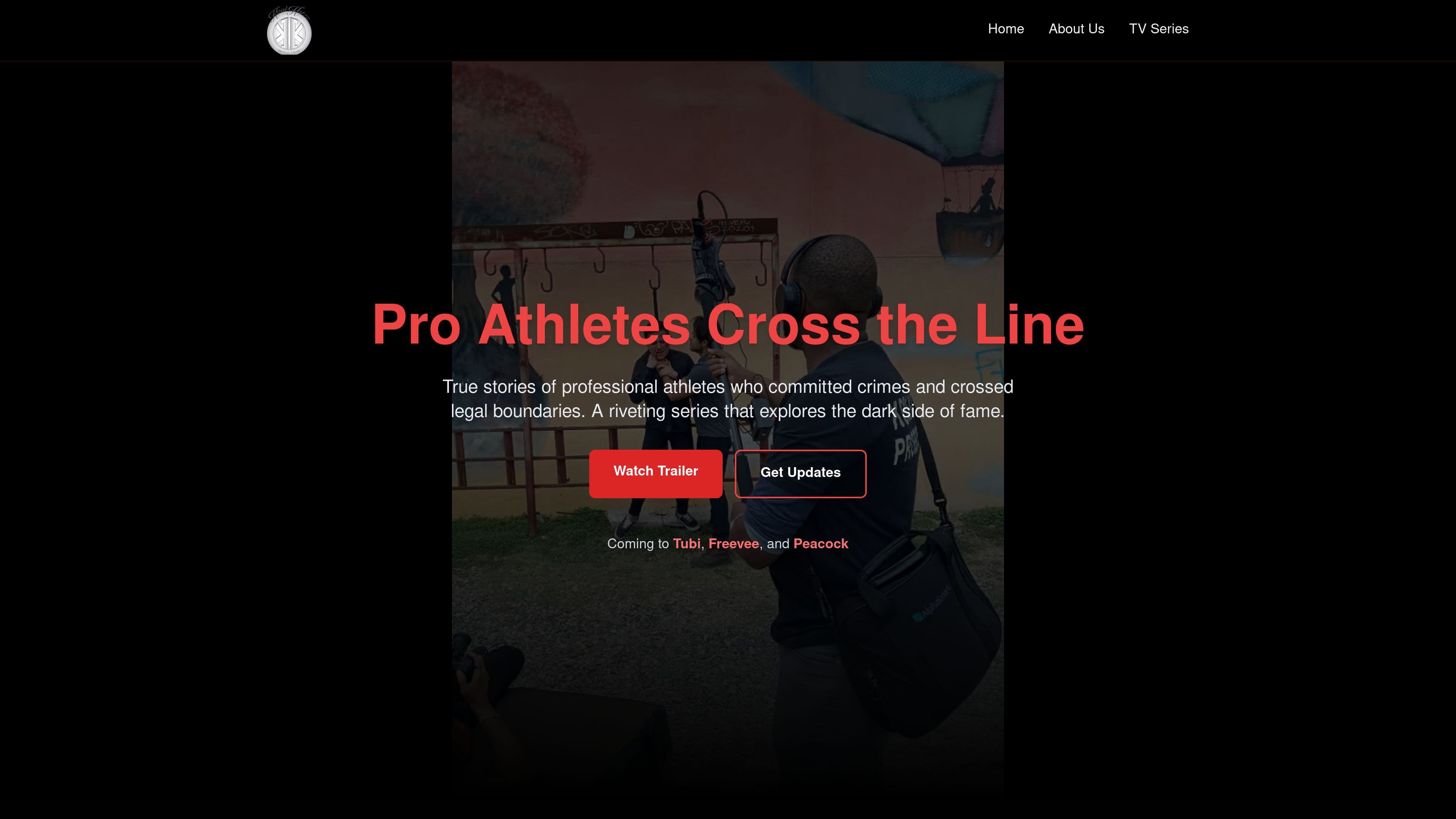This screenshot has height=819, width=1456.
Task: Click the black shoulder bag in photo
Action: (x=916, y=633)
